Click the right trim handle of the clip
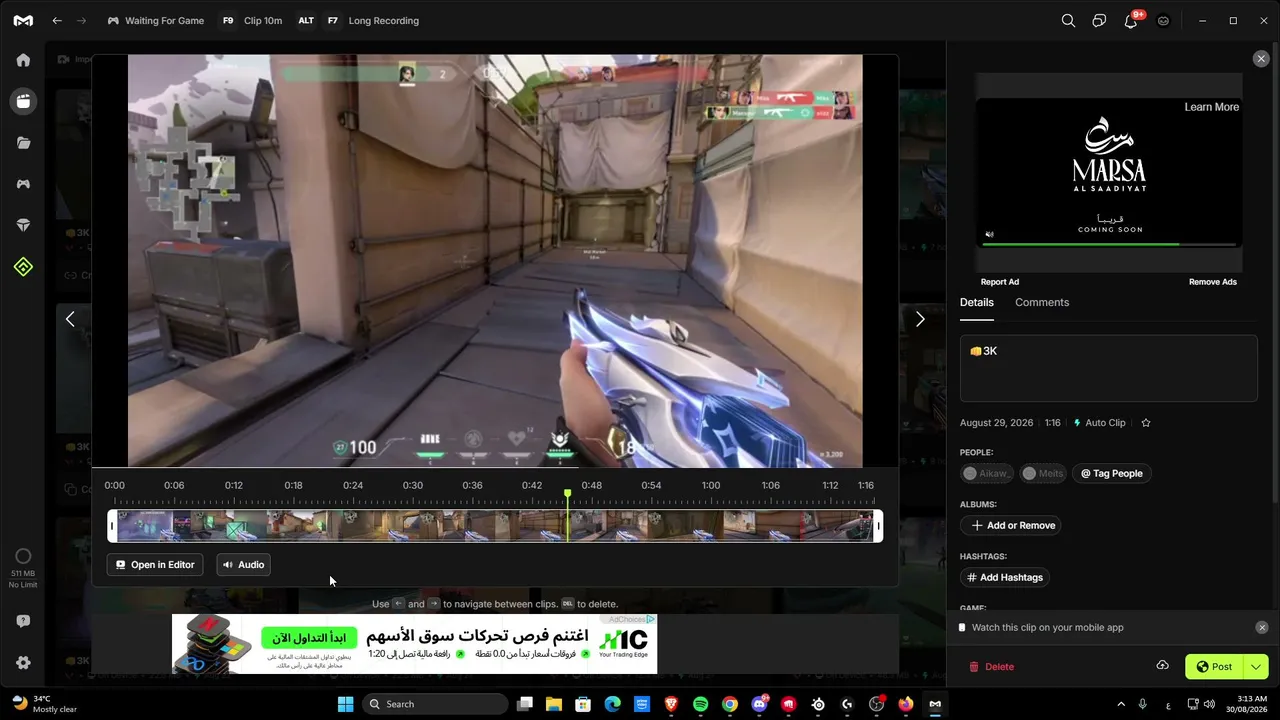Screen dimensions: 1280x720 coord(878,526)
